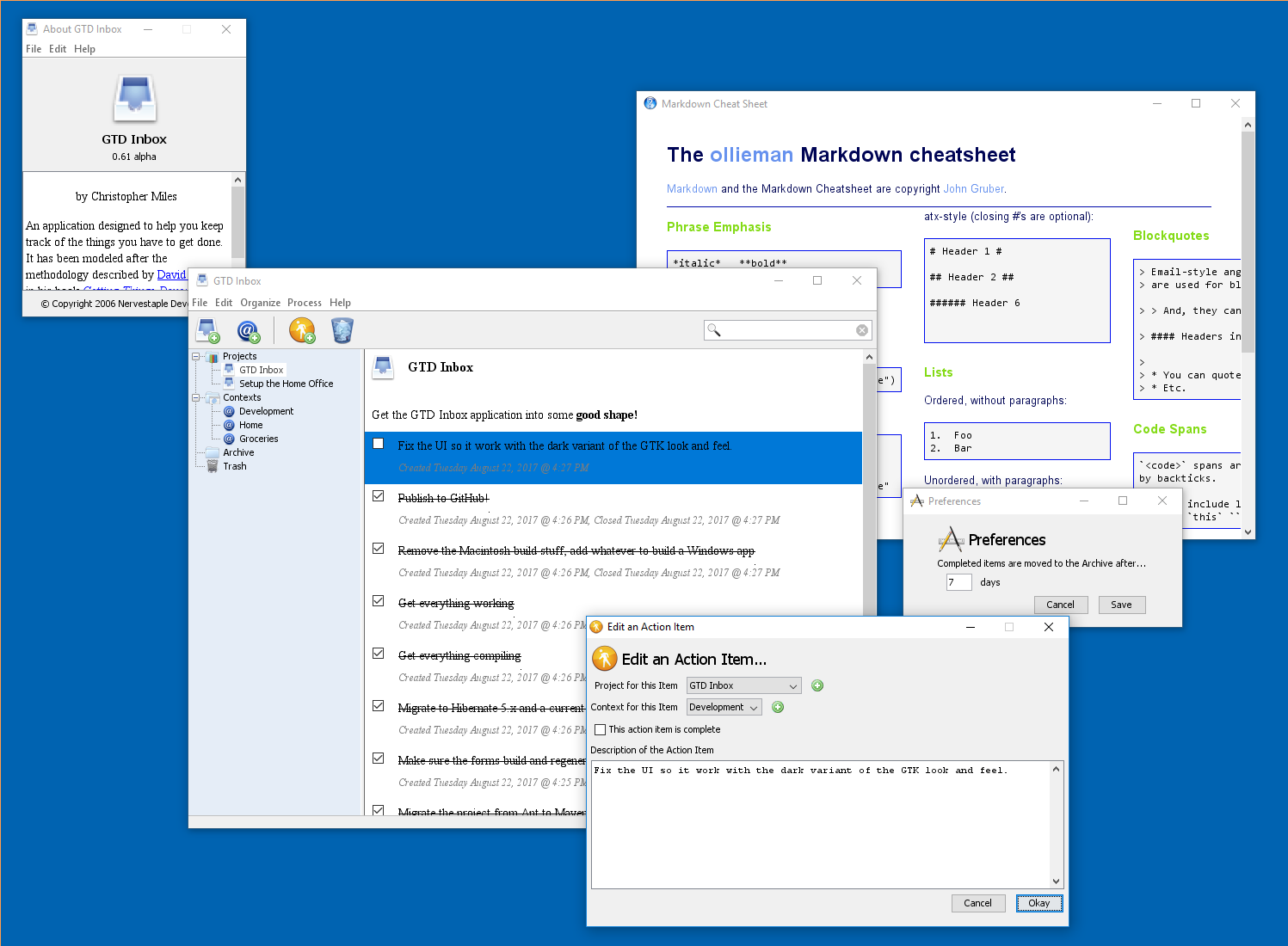Click the trash bin toolbar icon
This screenshot has width=1288, height=946.
342,330
